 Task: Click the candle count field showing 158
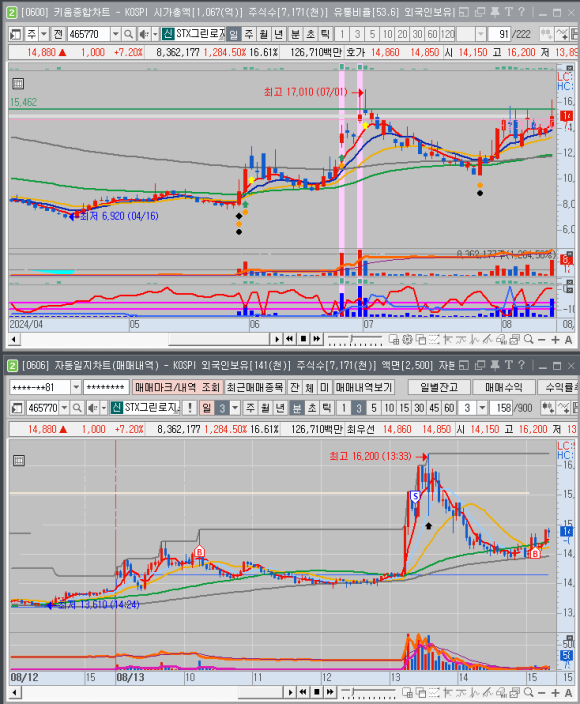tap(503, 408)
